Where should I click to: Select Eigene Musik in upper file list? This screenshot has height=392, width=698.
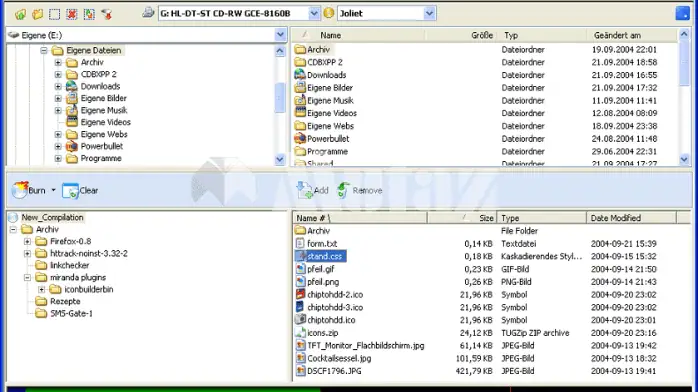click(x=330, y=101)
